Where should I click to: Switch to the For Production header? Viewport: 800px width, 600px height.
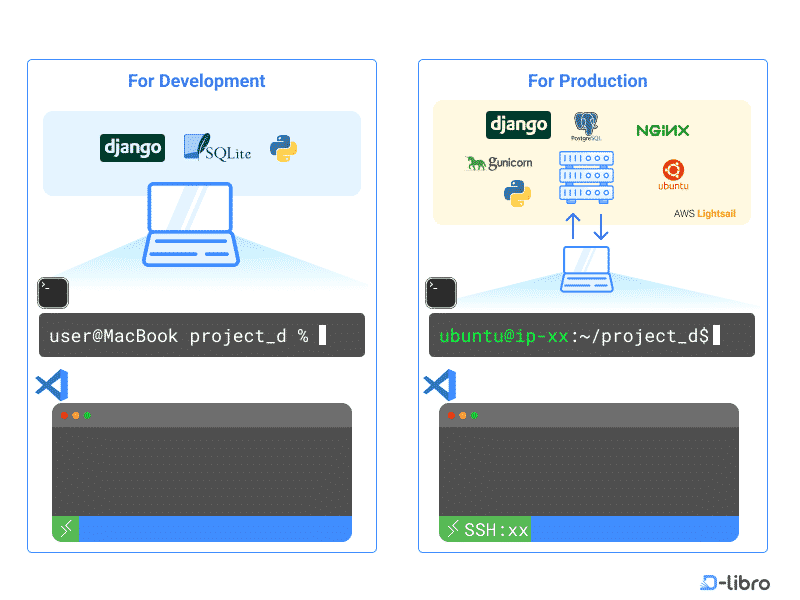587,81
